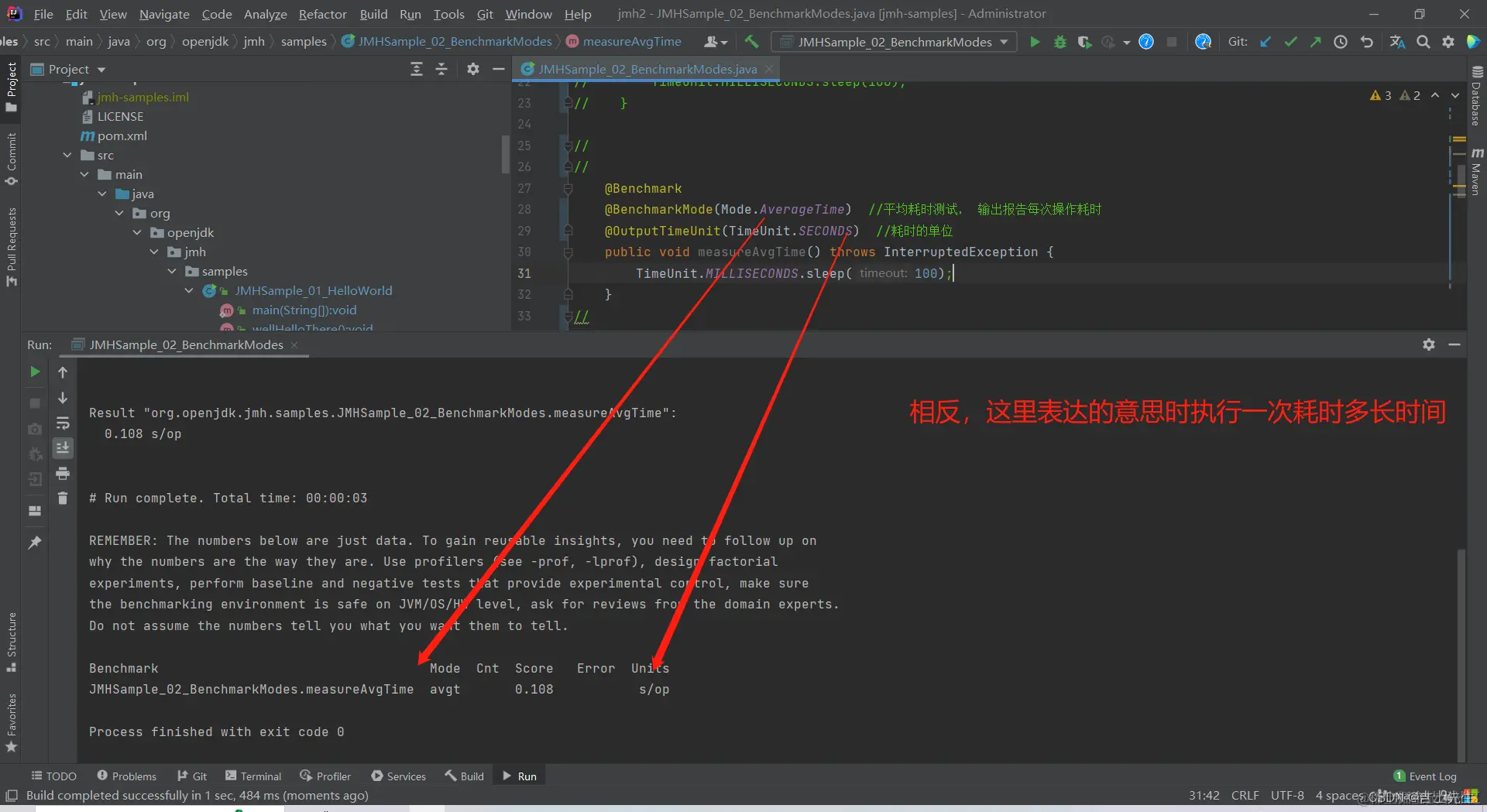Screen dimensions: 1487x812
Task: Open Run panel settings gear
Action: pyautogui.click(x=1429, y=344)
